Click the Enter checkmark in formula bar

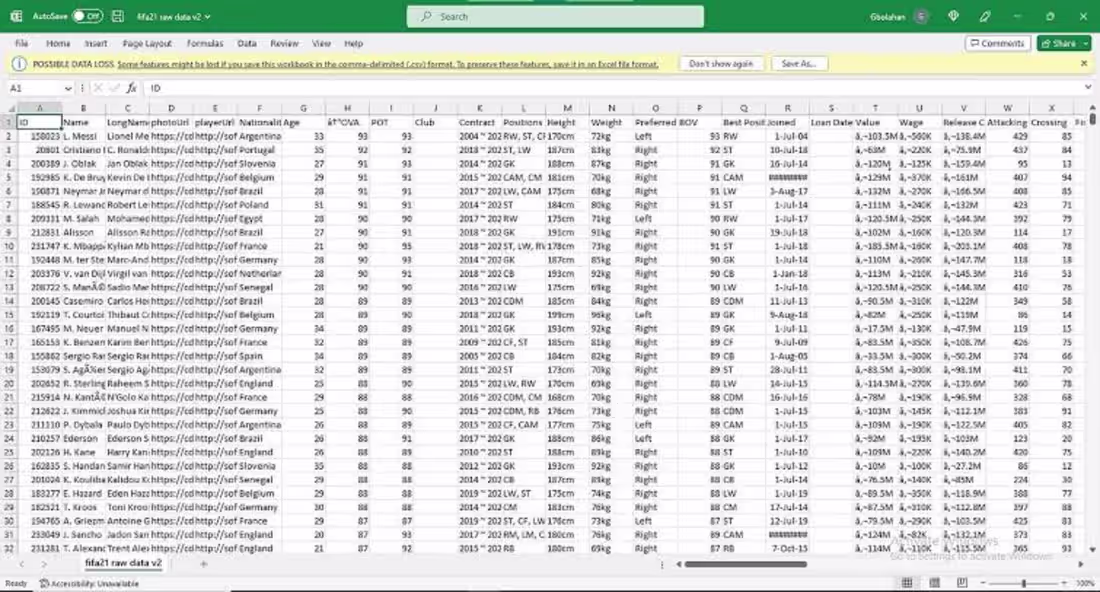(x=113, y=89)
